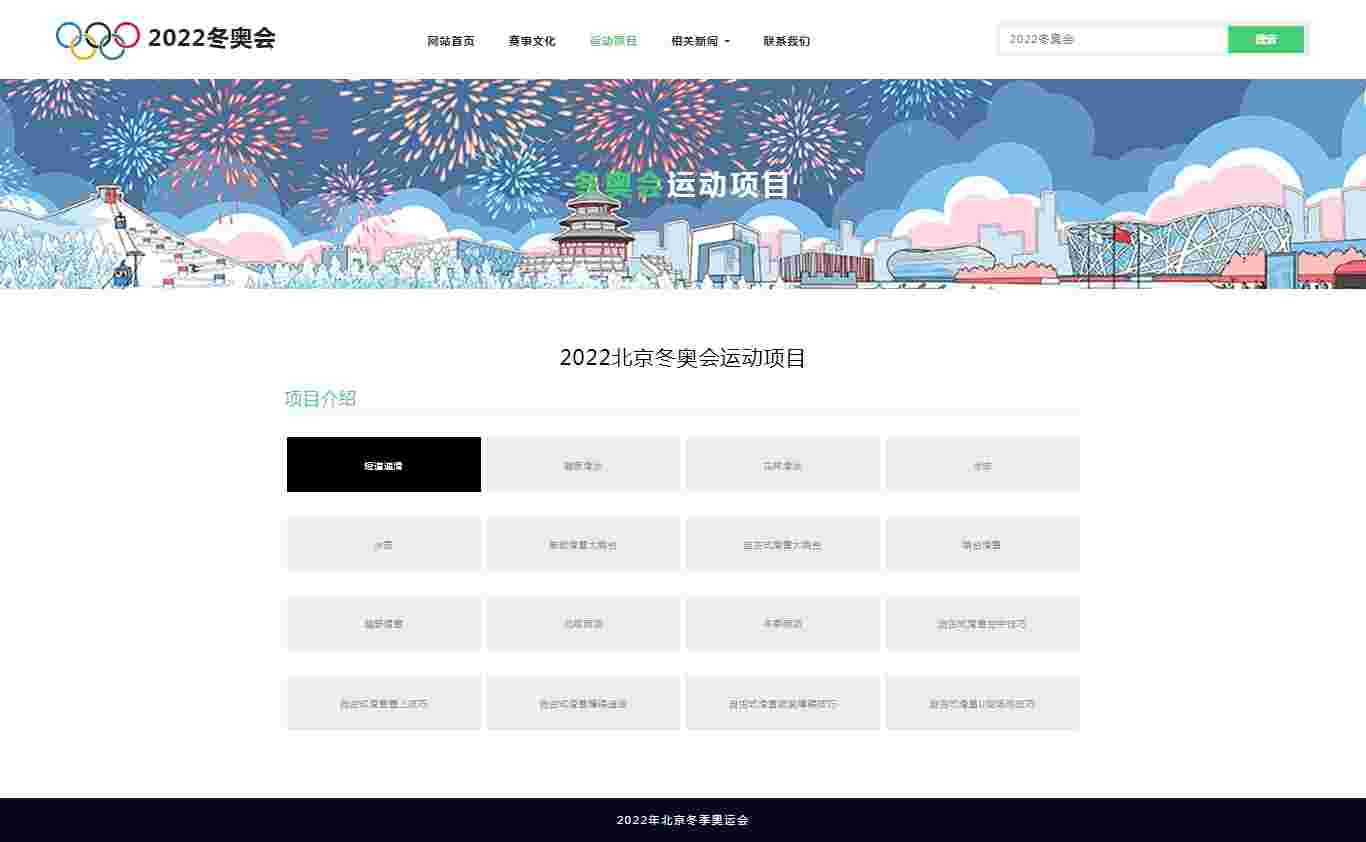
Task: Go to the 赛事文化 nav item
Action: [532, 41]
